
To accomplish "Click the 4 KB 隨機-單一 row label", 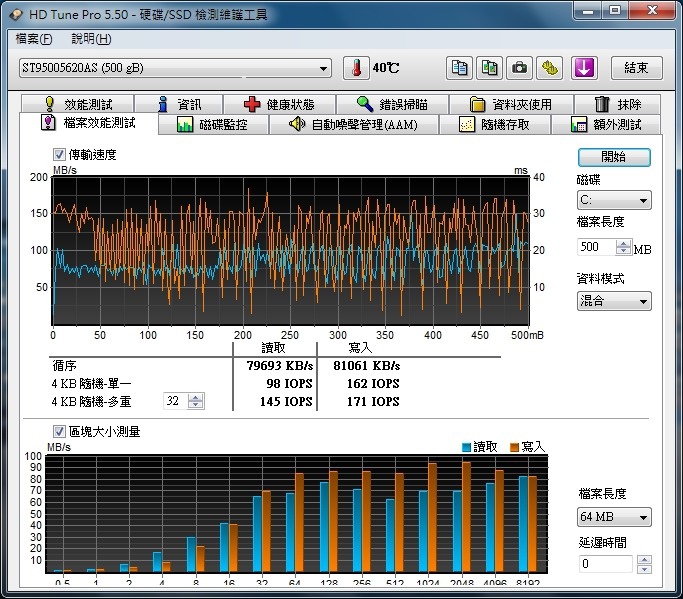I will tap(91, 383).
